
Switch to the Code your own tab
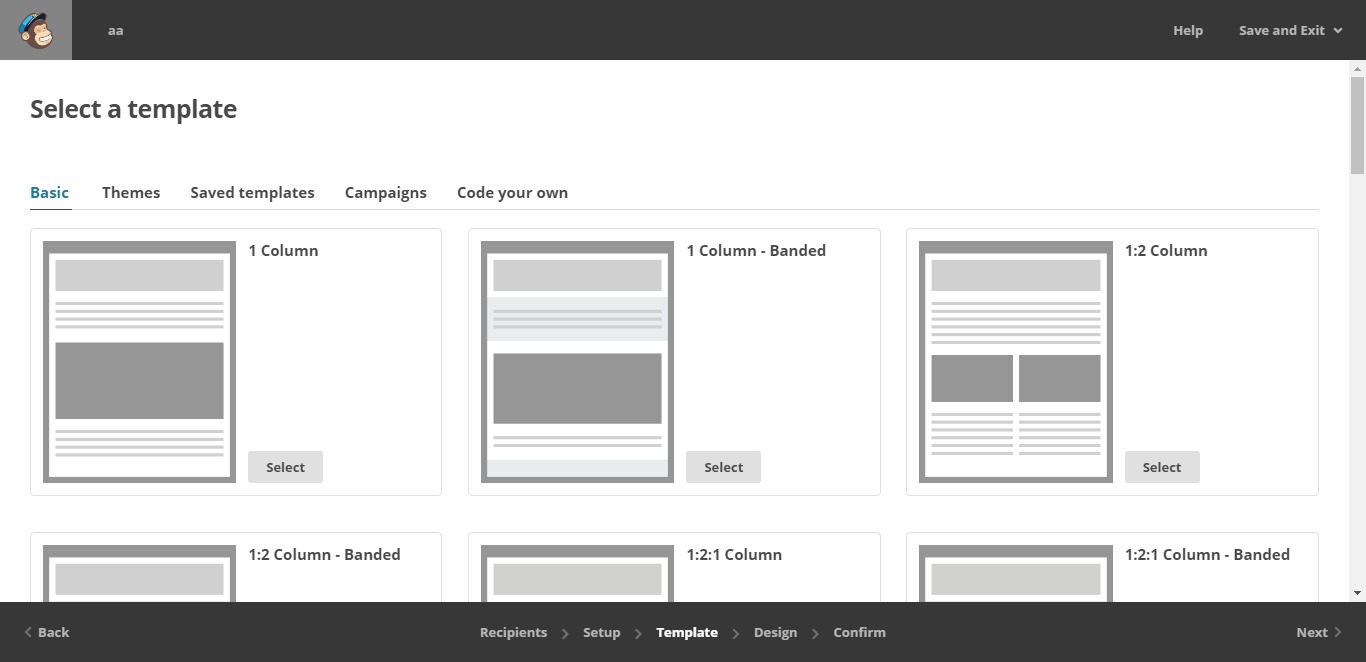click(512, 192)
